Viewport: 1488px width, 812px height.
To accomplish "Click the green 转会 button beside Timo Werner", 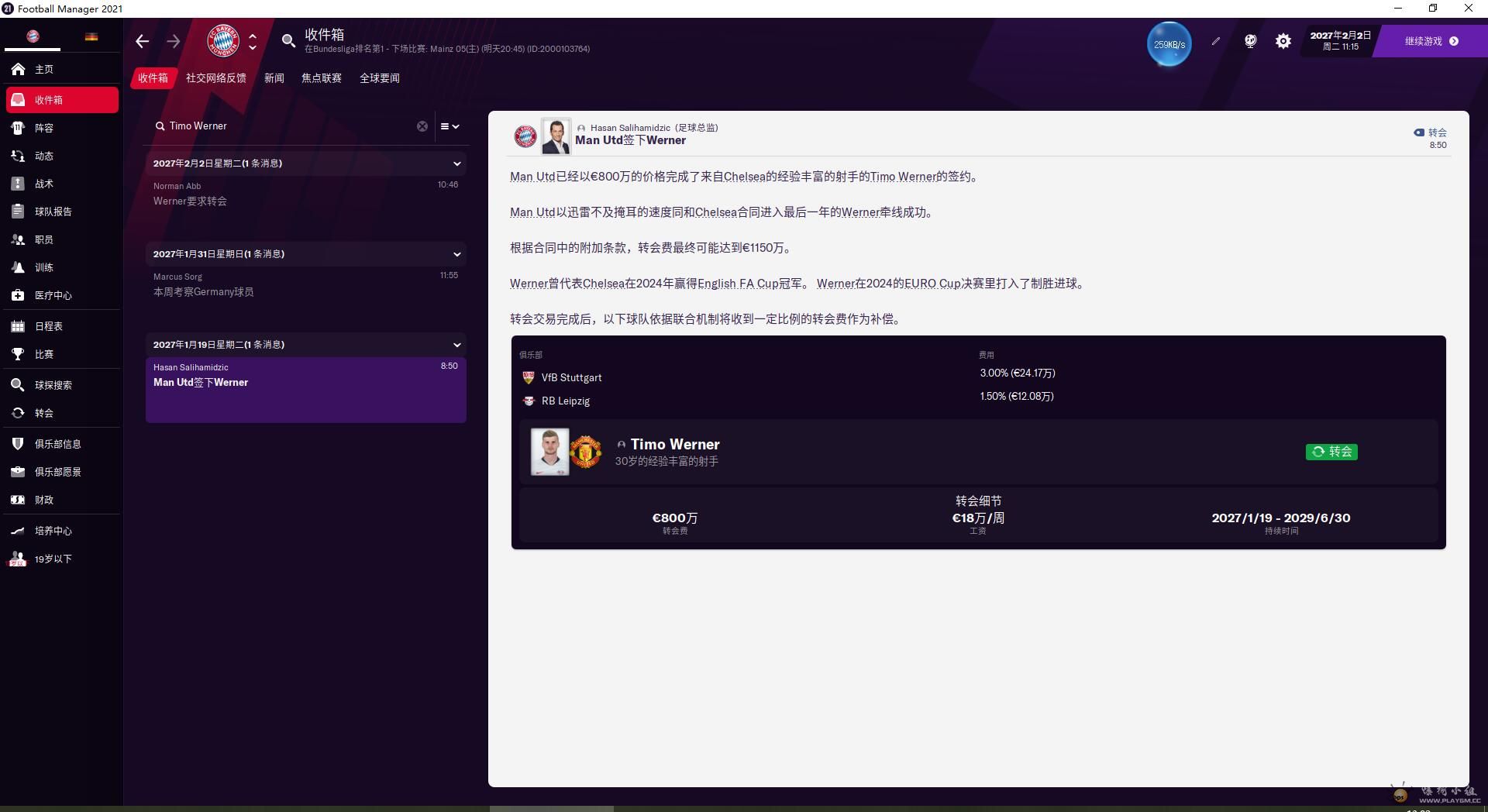I will pyautogui.click(x=1331, y=452).
